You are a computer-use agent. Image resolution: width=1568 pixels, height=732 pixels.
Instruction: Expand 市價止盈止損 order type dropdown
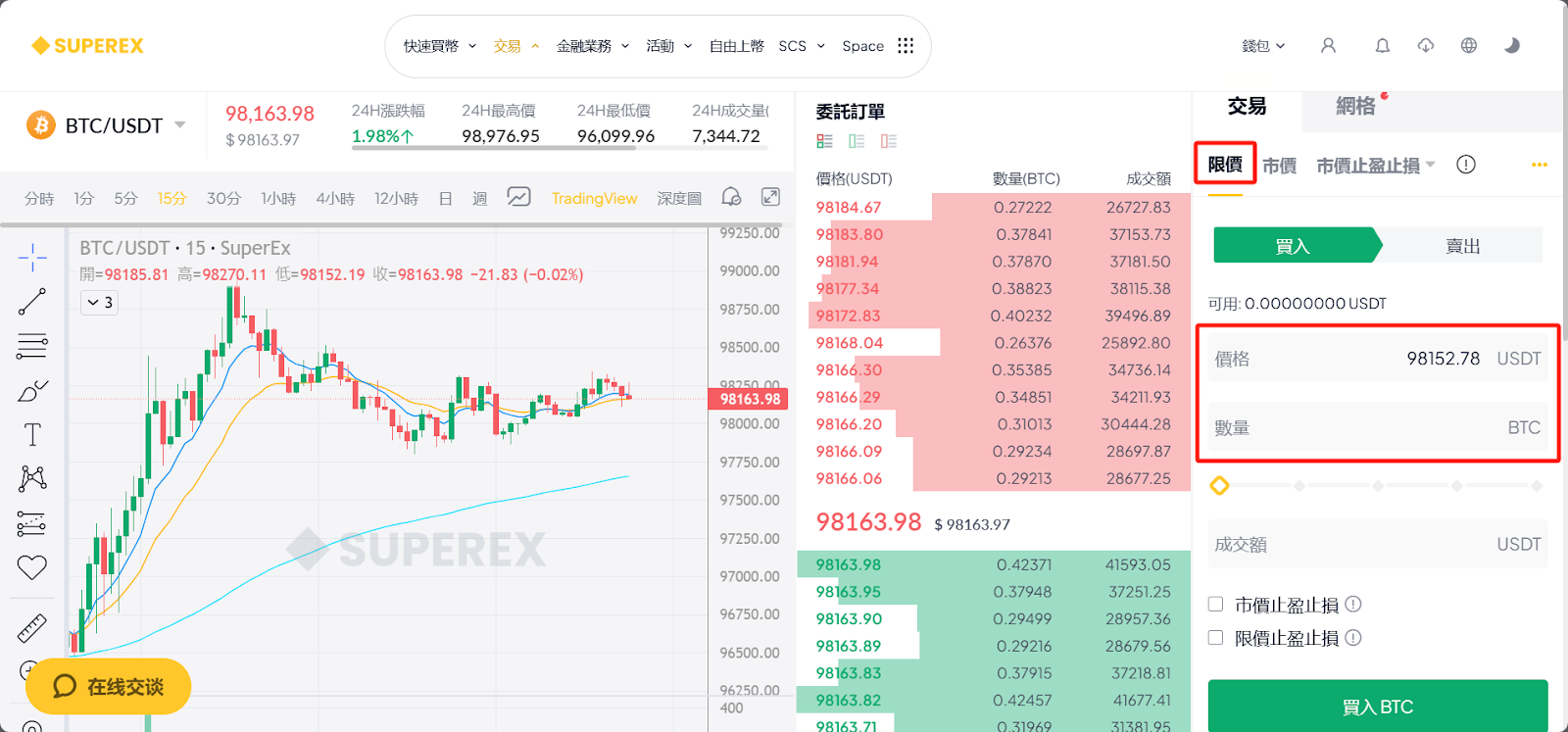[x=1376, y=166]
